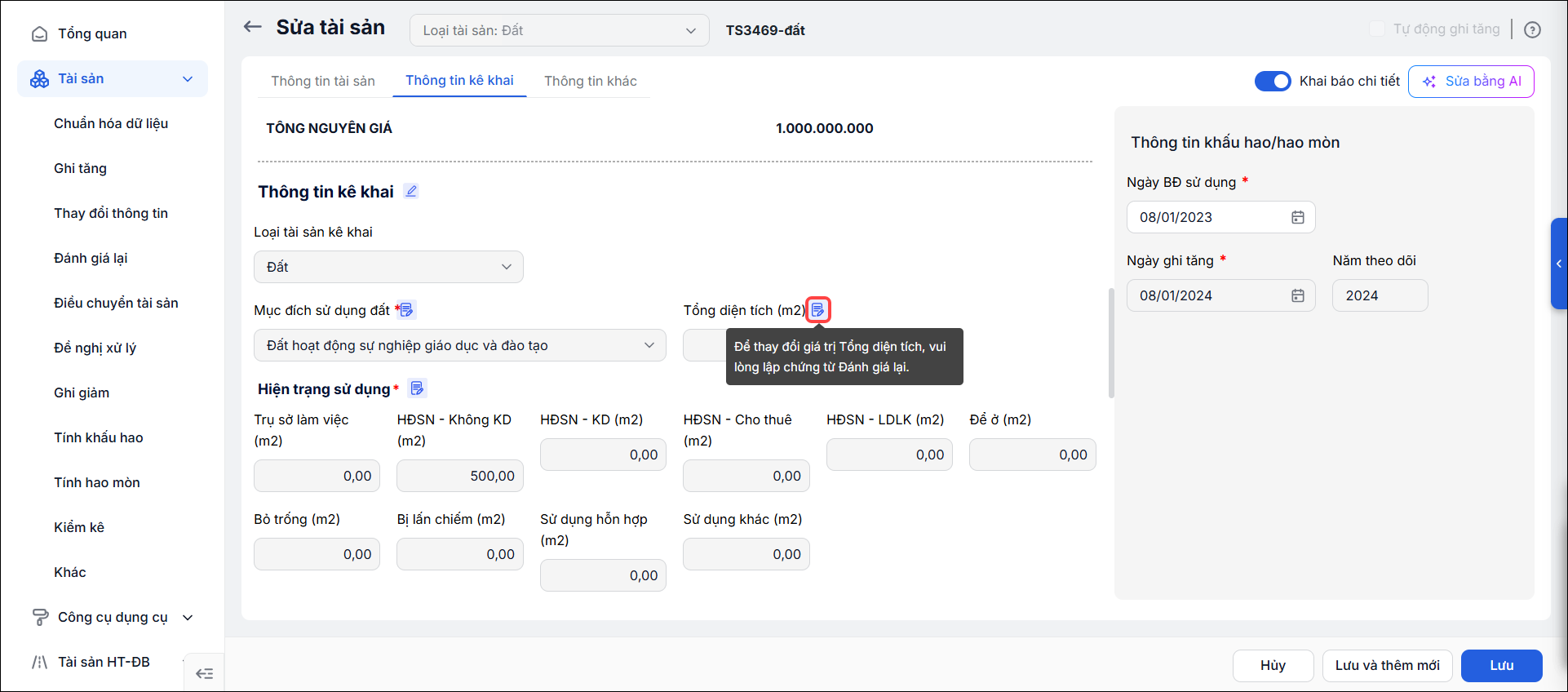The height and width of the screenshot is (692, 1568).
Task: Click the HĐSN - LDLK (m2) field
Action: [889, 455]
